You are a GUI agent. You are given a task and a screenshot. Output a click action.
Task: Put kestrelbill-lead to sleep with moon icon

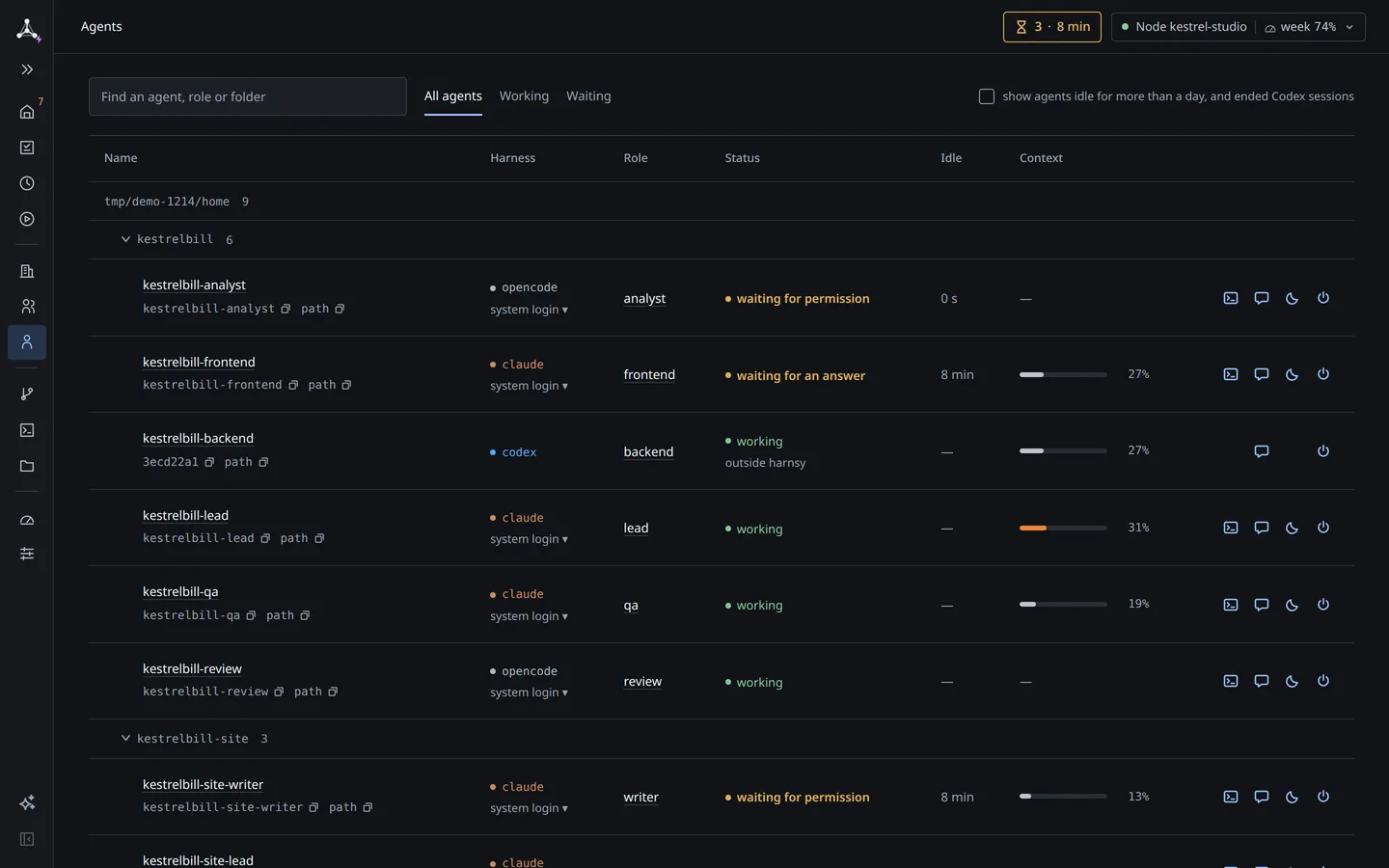pyautogui.click(x=1293, y=528)
